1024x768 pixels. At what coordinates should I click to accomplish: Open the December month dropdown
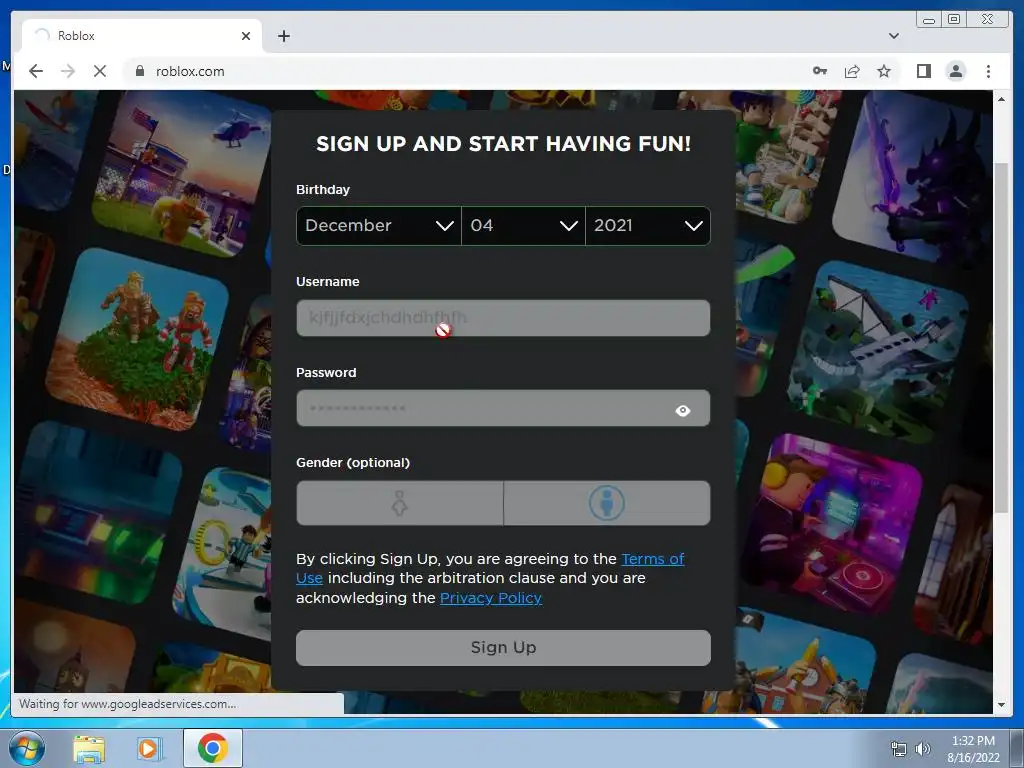point(379,225)
